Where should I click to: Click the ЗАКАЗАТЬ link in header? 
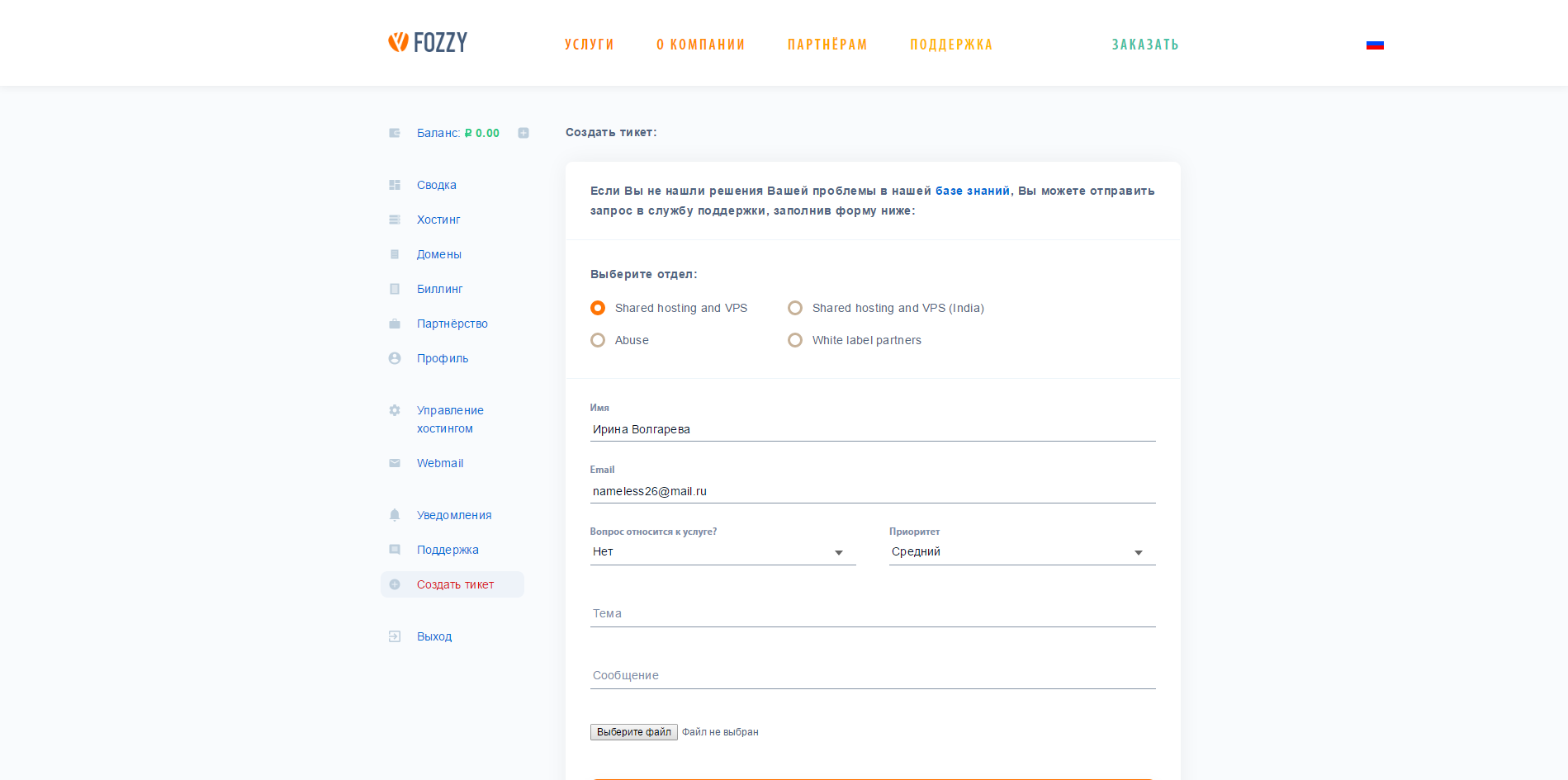point(1144,45)
